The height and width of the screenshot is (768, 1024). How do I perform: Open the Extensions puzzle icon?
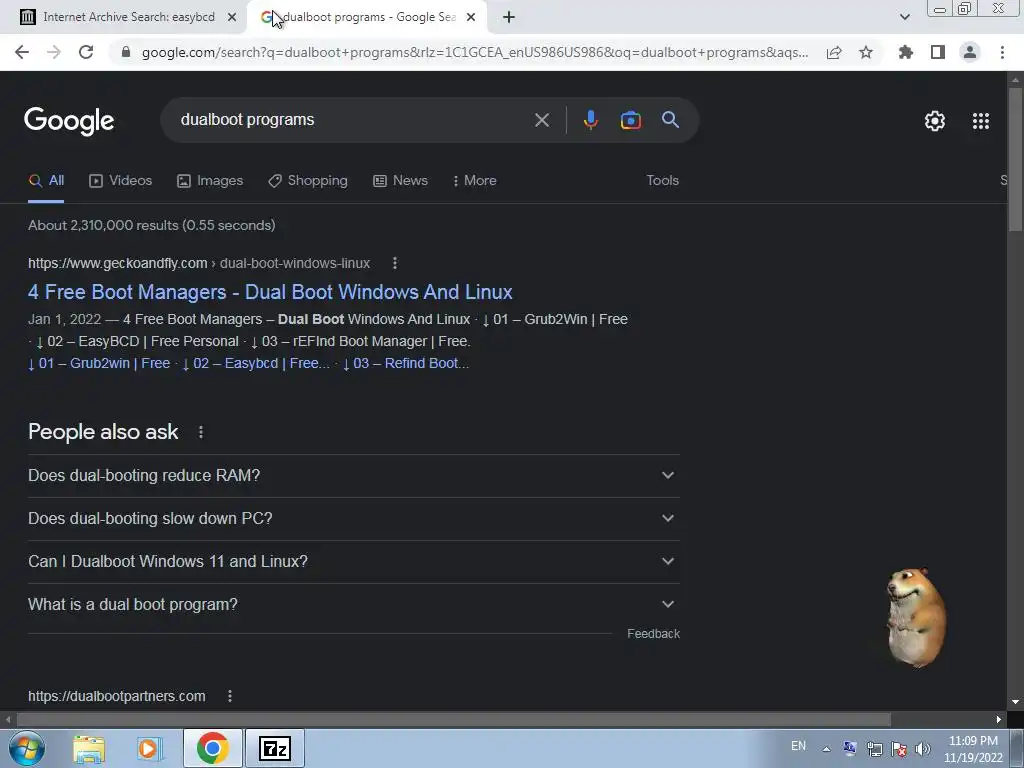tap(906, 52)
